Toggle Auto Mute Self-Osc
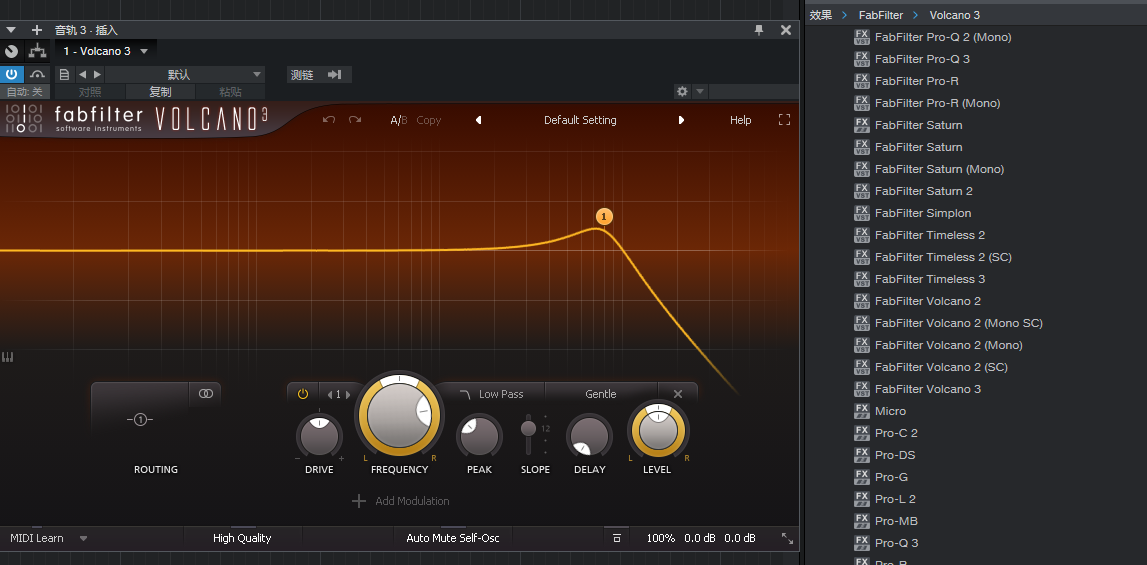Viewport: 1147px width, 565px height. click(x=453, y=538)
